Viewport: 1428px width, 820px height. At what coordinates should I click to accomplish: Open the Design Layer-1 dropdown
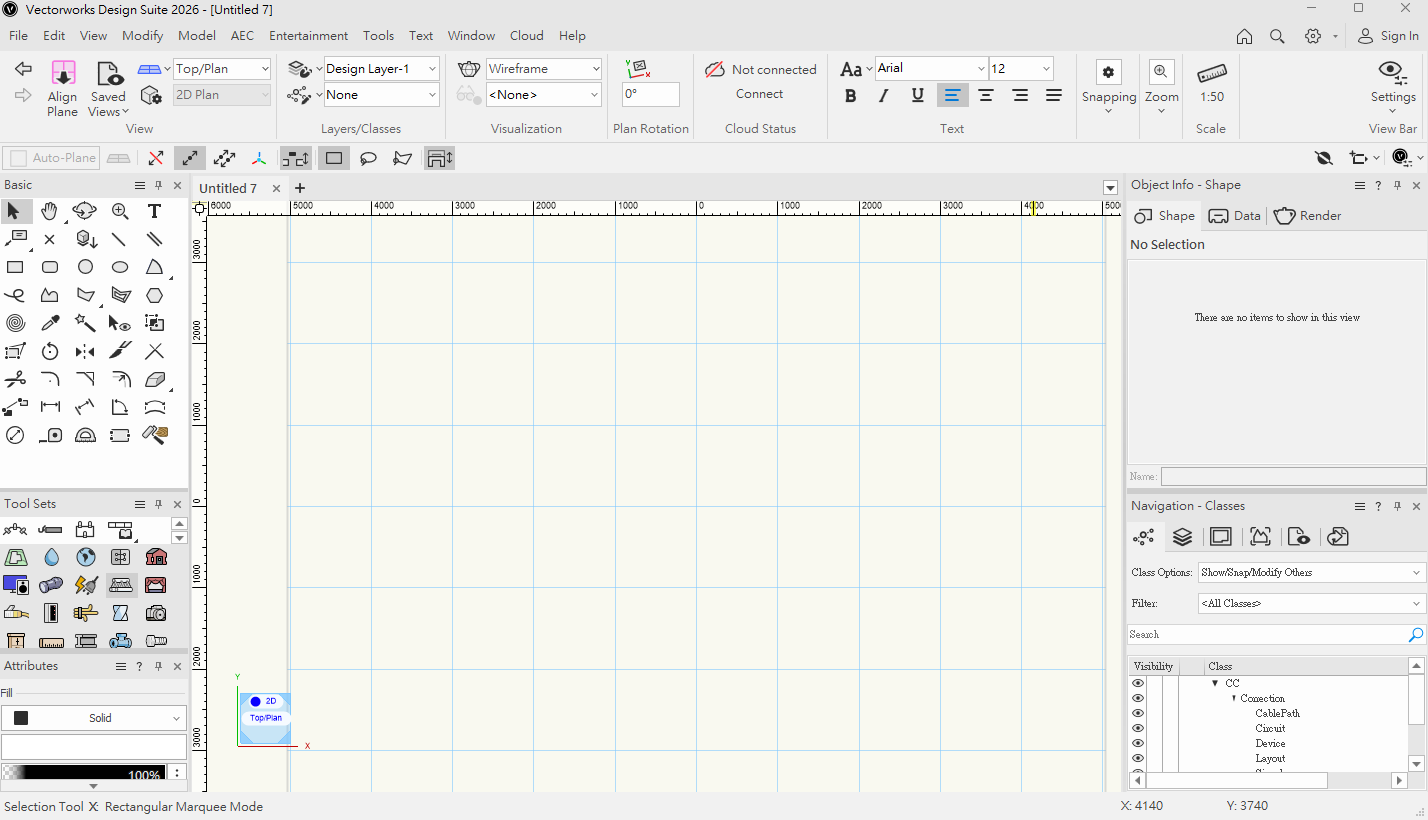coord(381,69)
